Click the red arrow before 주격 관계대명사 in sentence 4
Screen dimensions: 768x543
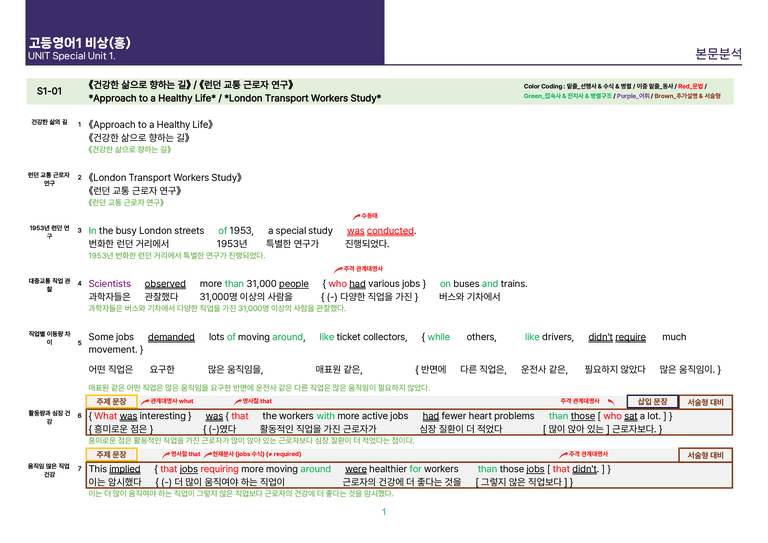pos(338,270)
